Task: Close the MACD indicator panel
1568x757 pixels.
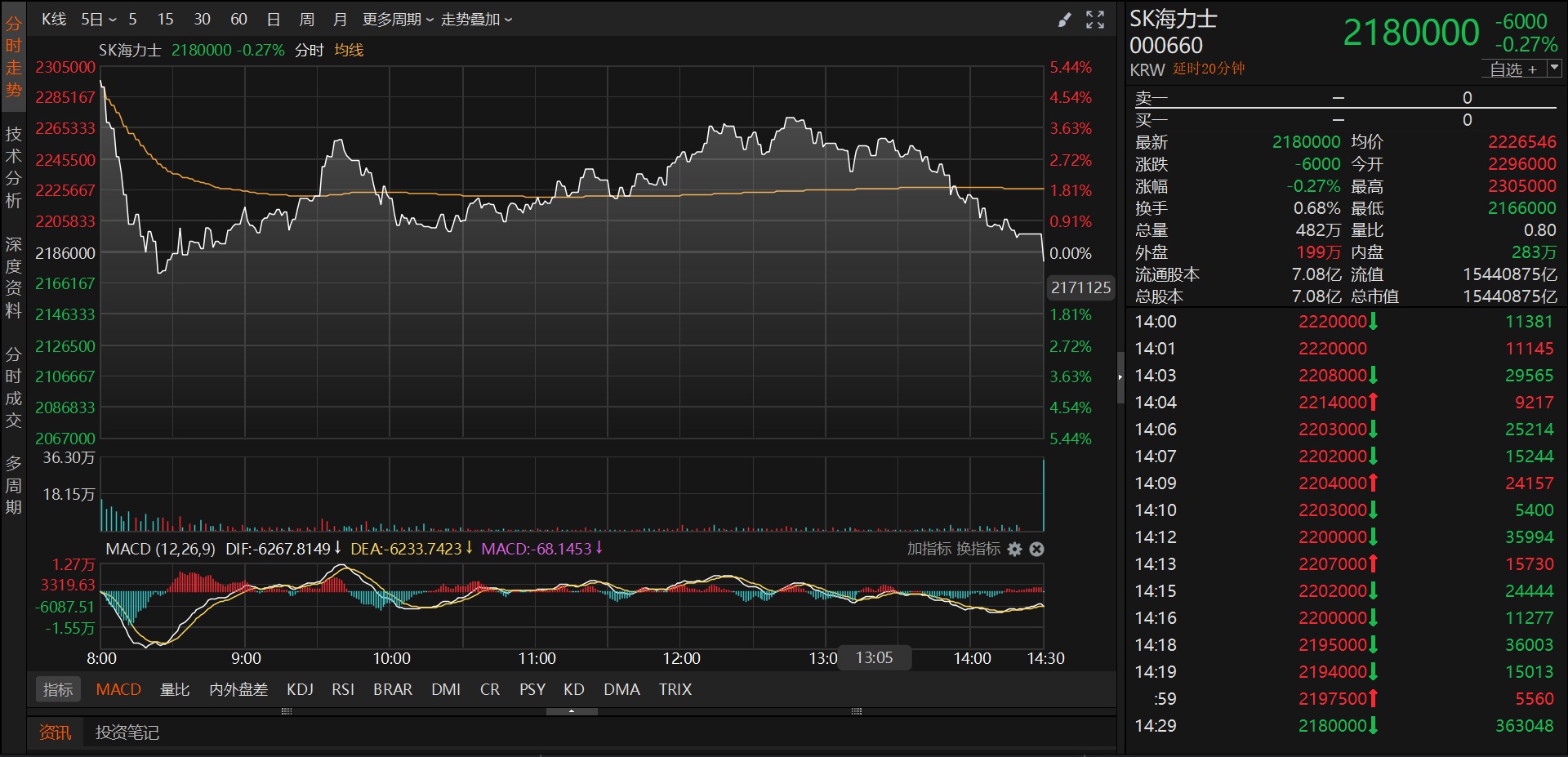Action: [1036, 549]
